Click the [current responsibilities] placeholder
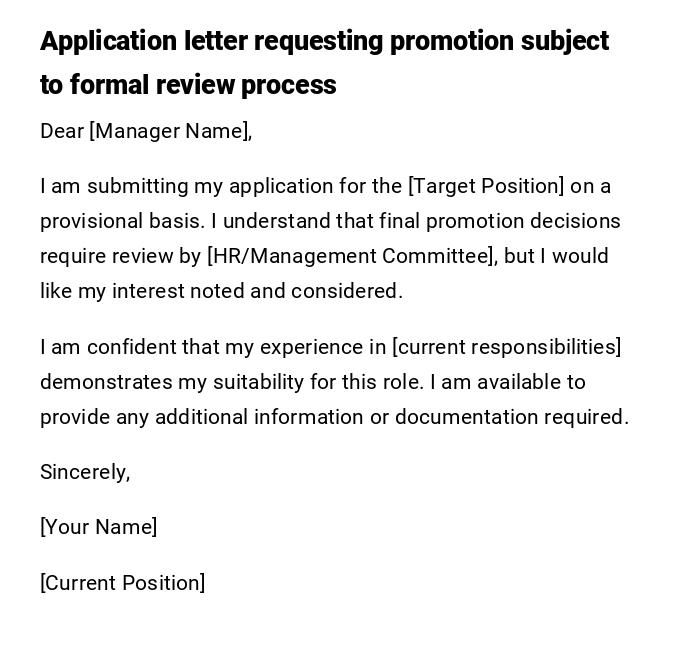The width and height of the screenshot is (700, 645). click(x=507, y=347)
